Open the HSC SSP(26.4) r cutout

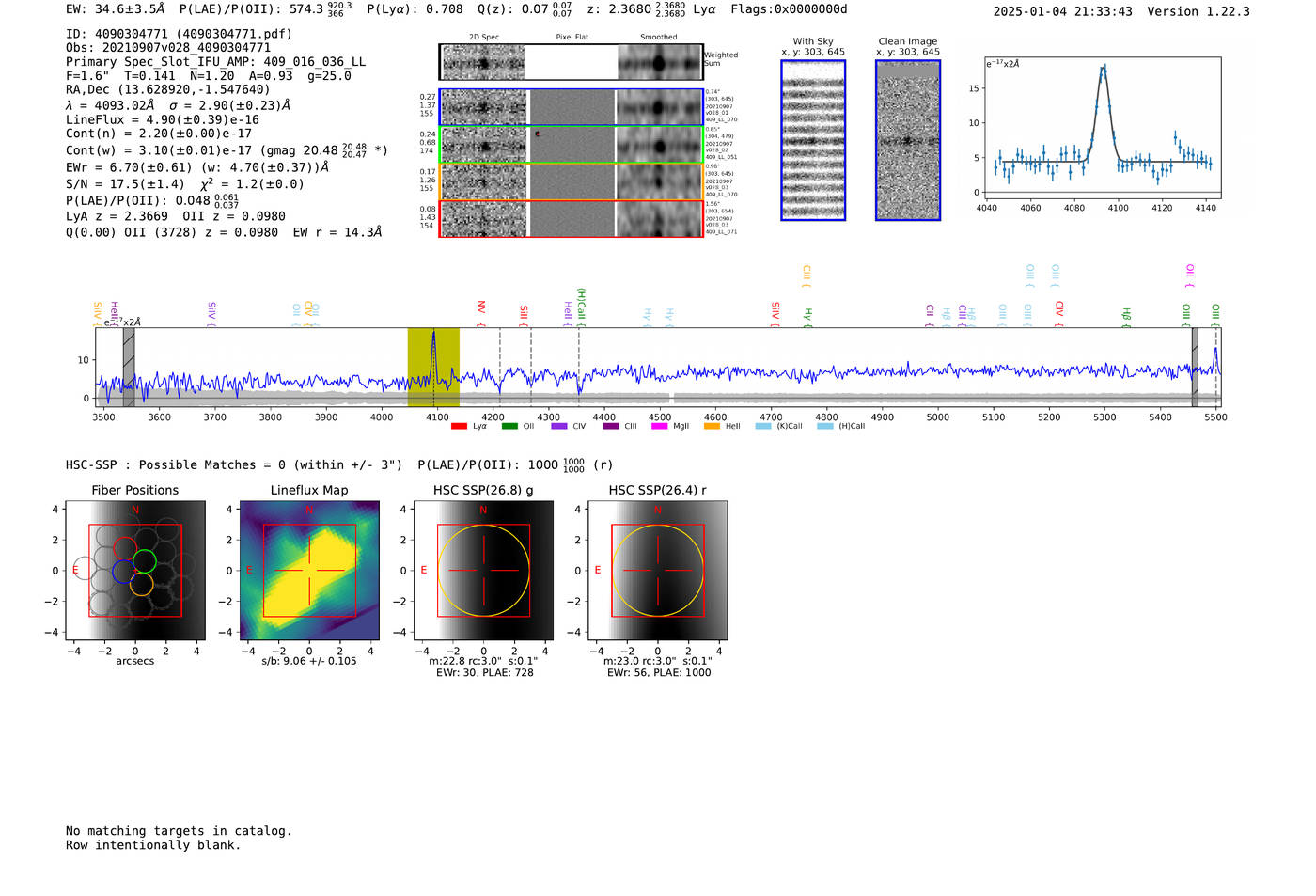[658, 570]
